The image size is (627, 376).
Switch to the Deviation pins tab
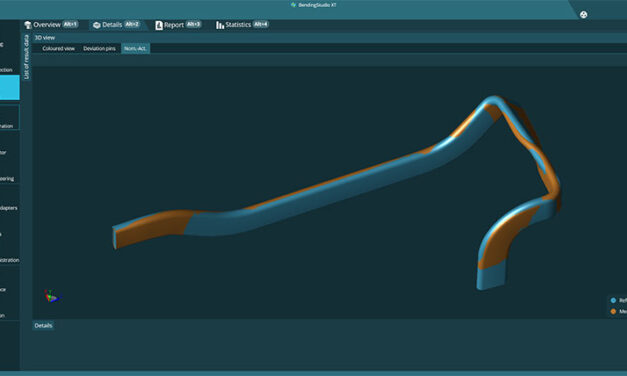tap(99, 48)
